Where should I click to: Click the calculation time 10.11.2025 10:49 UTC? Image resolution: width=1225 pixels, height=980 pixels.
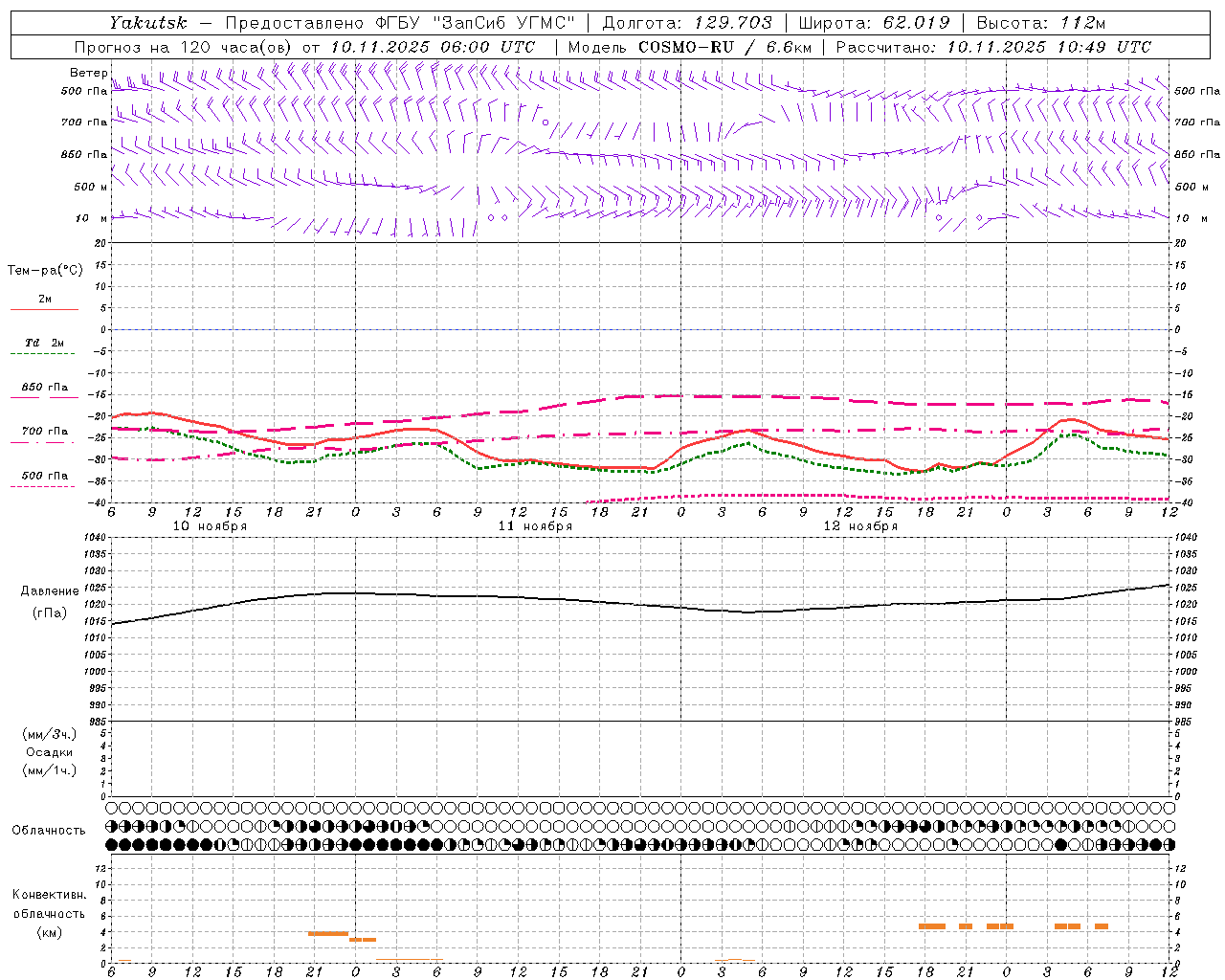pos(1049,47)
